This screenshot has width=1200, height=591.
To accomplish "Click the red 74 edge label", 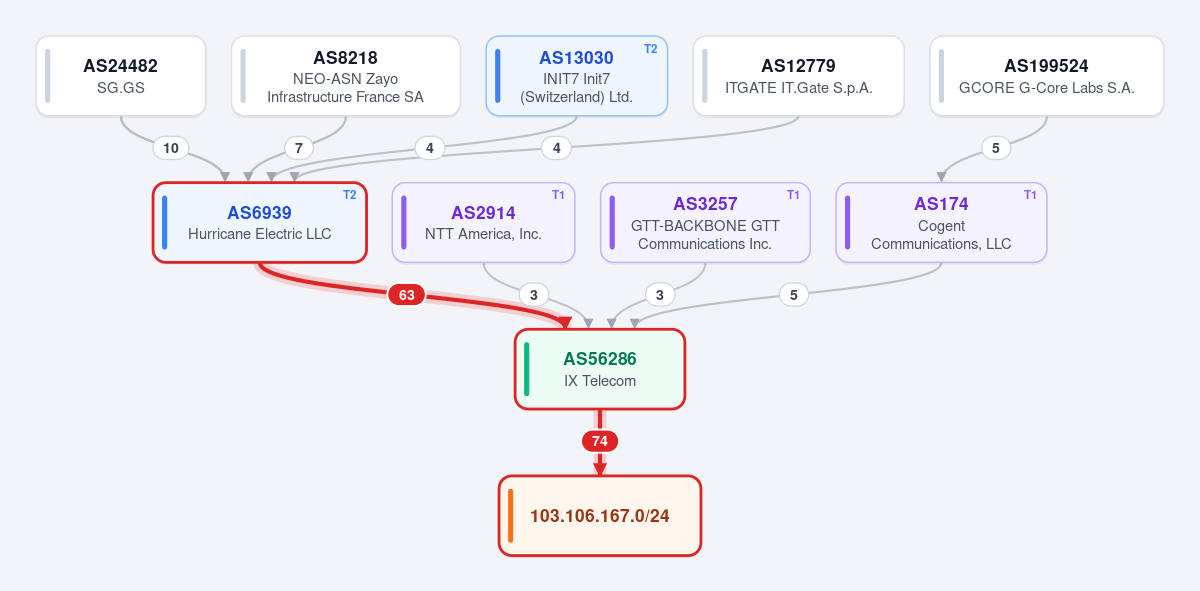I will [600, 441].
